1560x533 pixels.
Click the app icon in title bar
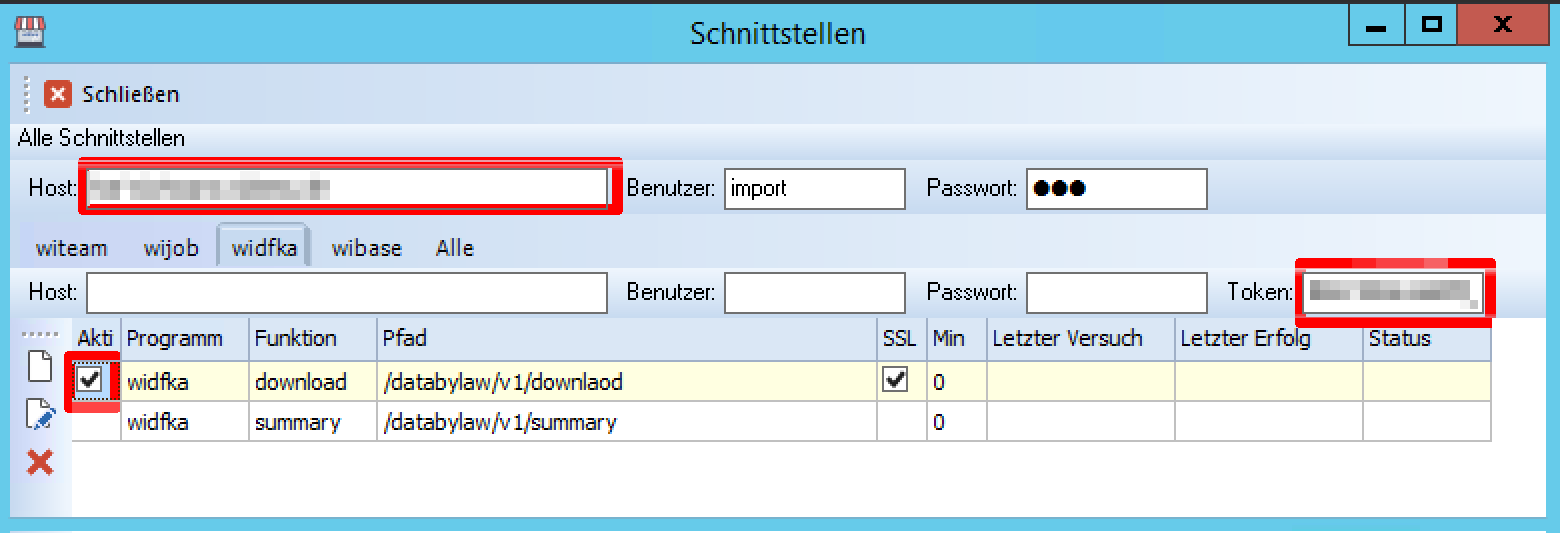tap(30, 32)
